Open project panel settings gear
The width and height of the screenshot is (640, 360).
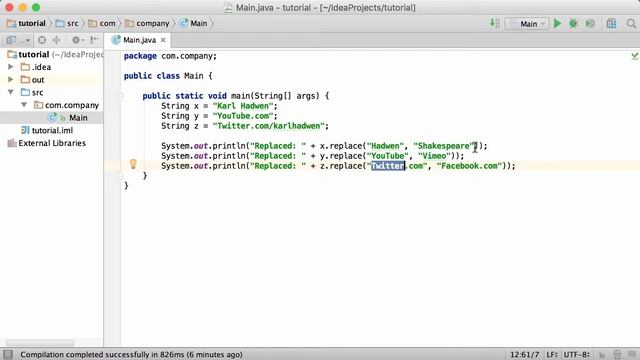click(77, 40)
